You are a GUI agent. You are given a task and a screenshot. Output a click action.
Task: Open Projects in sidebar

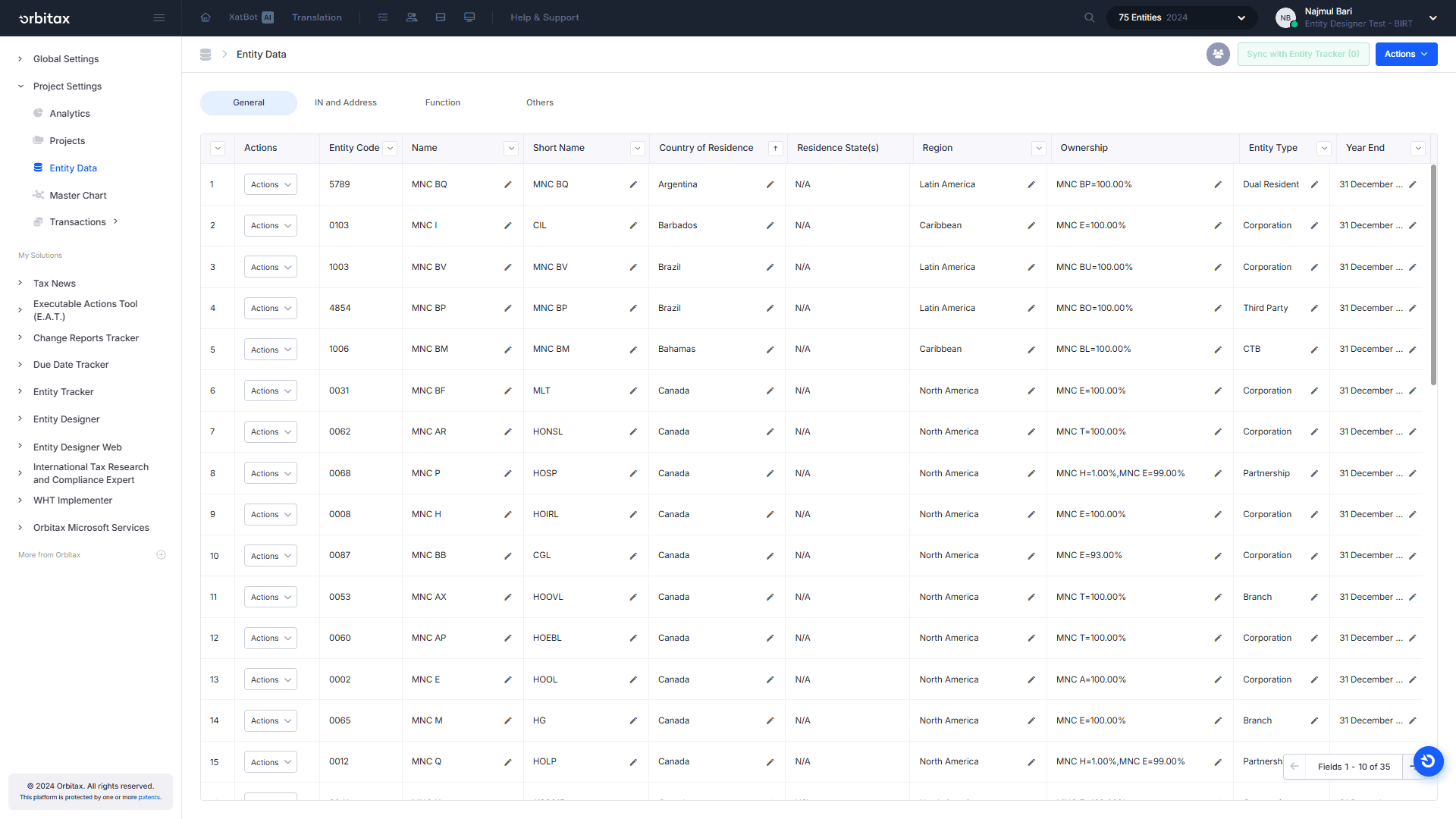pos(67,141)
